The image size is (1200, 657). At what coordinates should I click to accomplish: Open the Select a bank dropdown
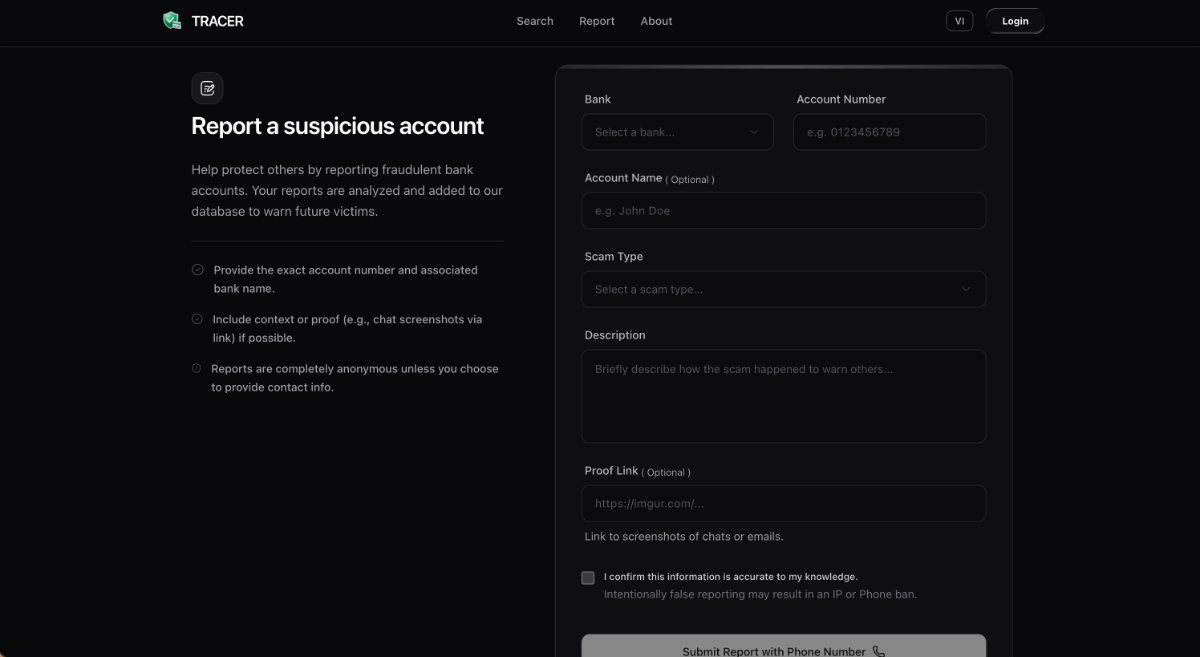676,132
